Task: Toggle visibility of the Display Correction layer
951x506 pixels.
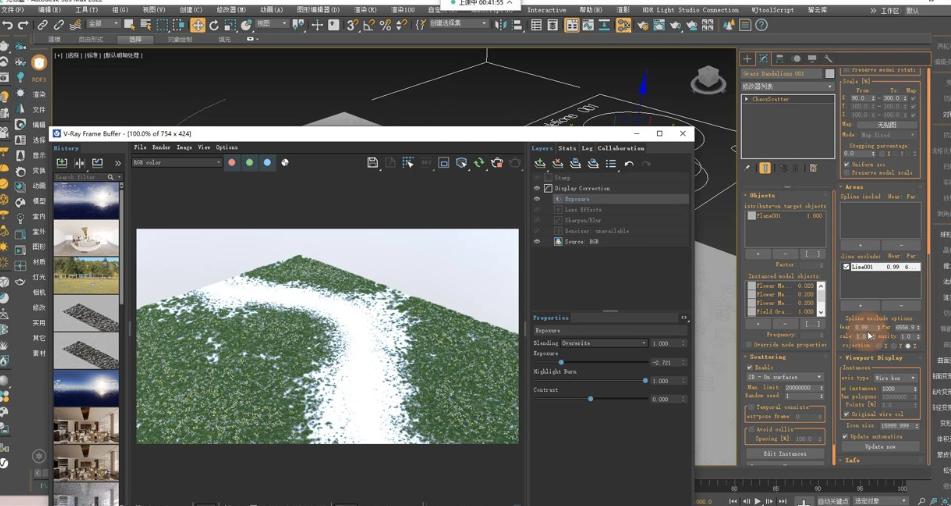Action: [x=537, y=188]
